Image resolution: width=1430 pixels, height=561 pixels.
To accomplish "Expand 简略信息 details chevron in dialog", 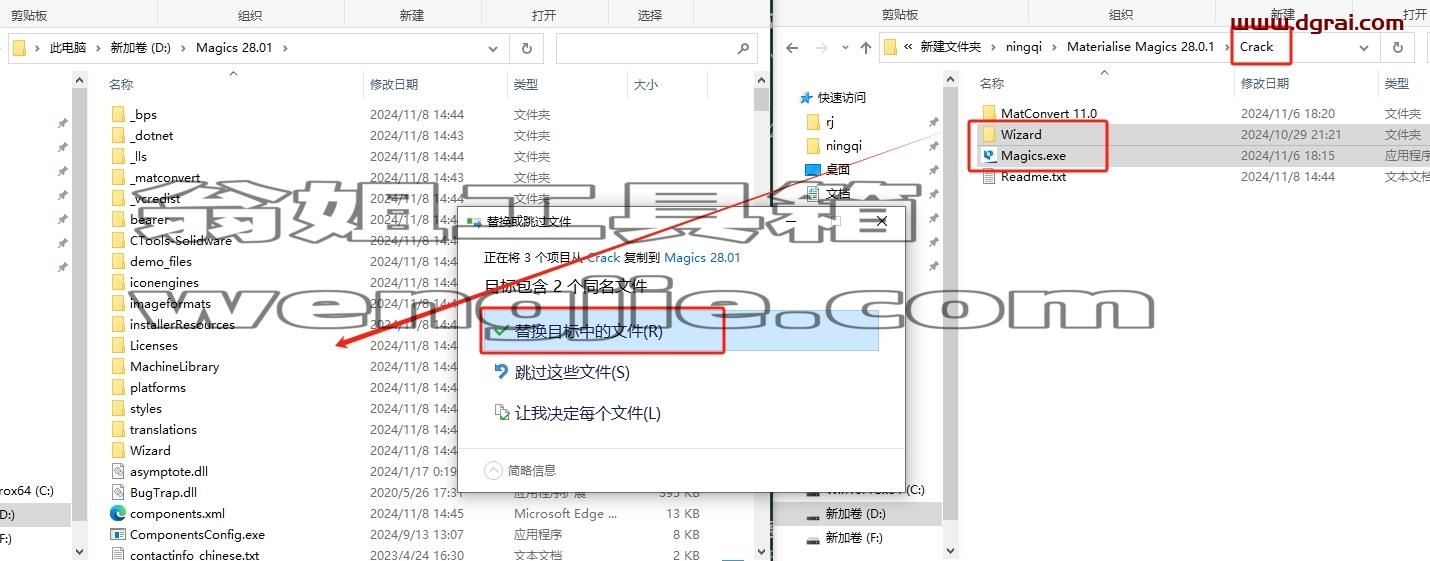I will click(493, 470).
